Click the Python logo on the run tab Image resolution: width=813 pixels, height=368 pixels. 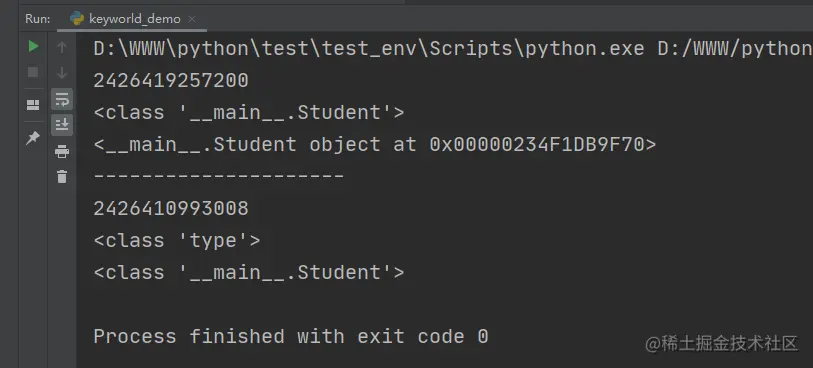pos(77,19)
